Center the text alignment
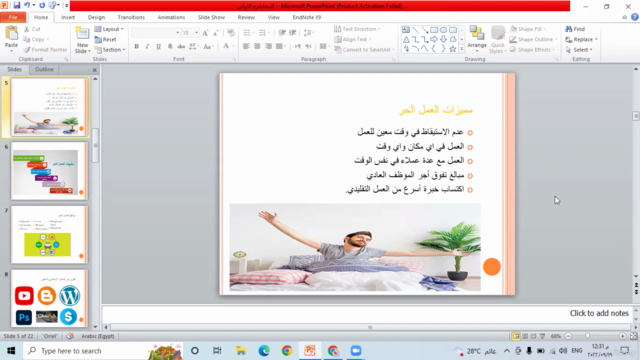Image resolution: width=640 pixels, height=360 pixels. pos(257,46)
